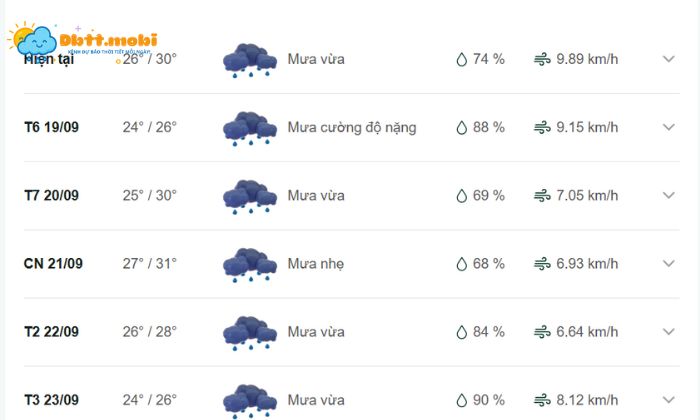This screenshot has width=700, height=420.
Task: Expand the T6 19/09 forecast details
Action: 669,128
